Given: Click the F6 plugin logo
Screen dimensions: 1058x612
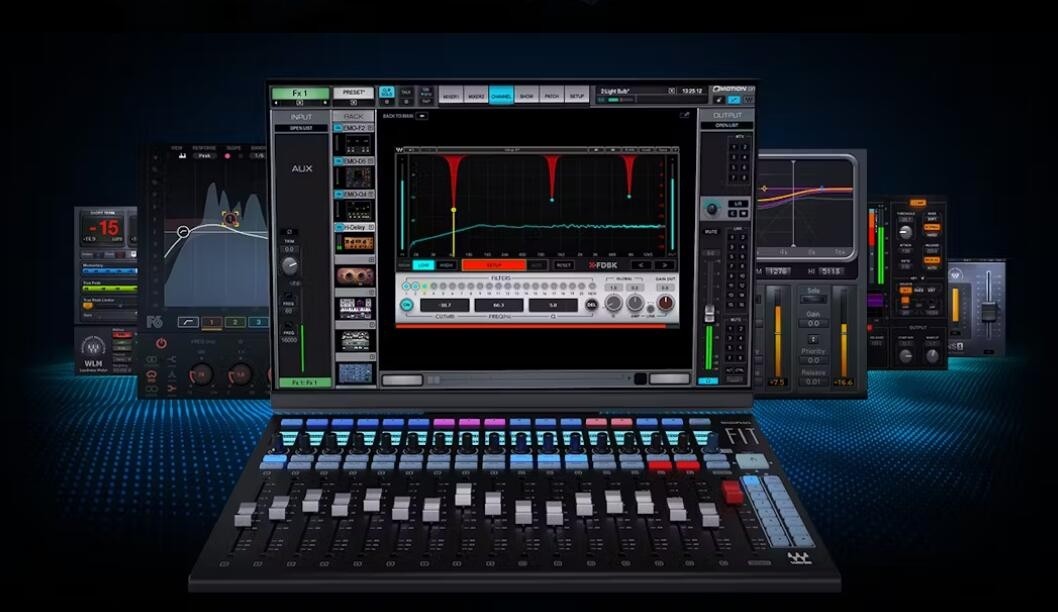Looking at the screenshot, I should 155,322.
